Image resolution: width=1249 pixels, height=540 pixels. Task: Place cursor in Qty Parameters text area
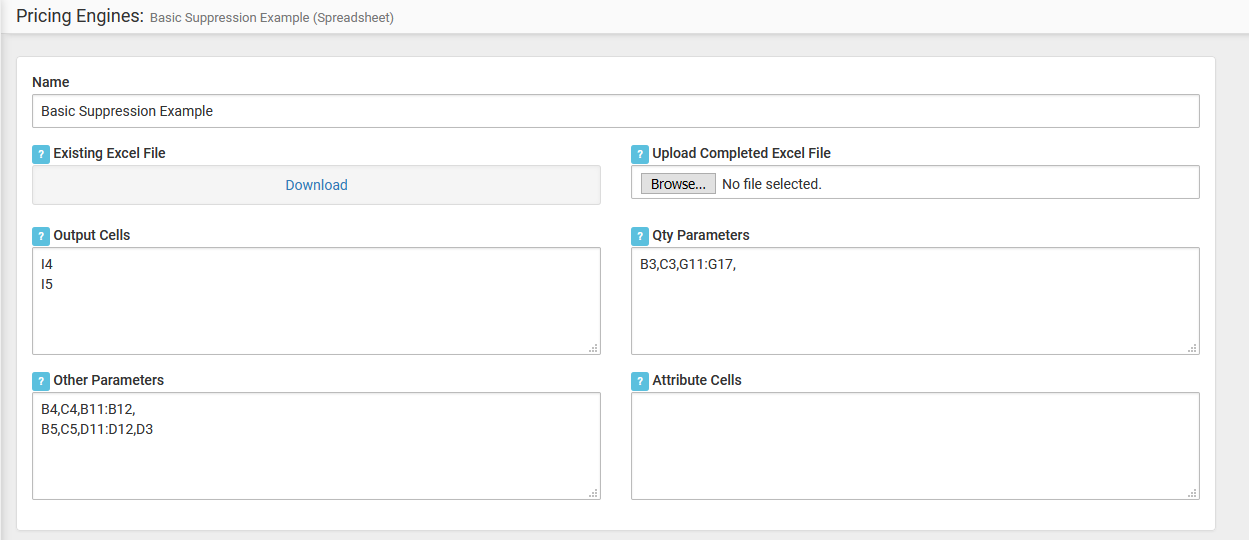coord(915,301)
